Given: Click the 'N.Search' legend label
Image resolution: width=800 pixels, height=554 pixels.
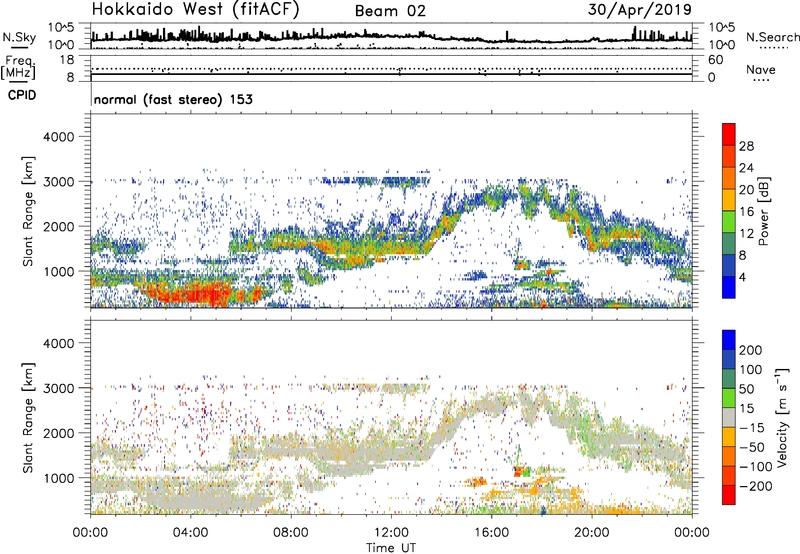Looking at the screenshot, I should point(772,37).
